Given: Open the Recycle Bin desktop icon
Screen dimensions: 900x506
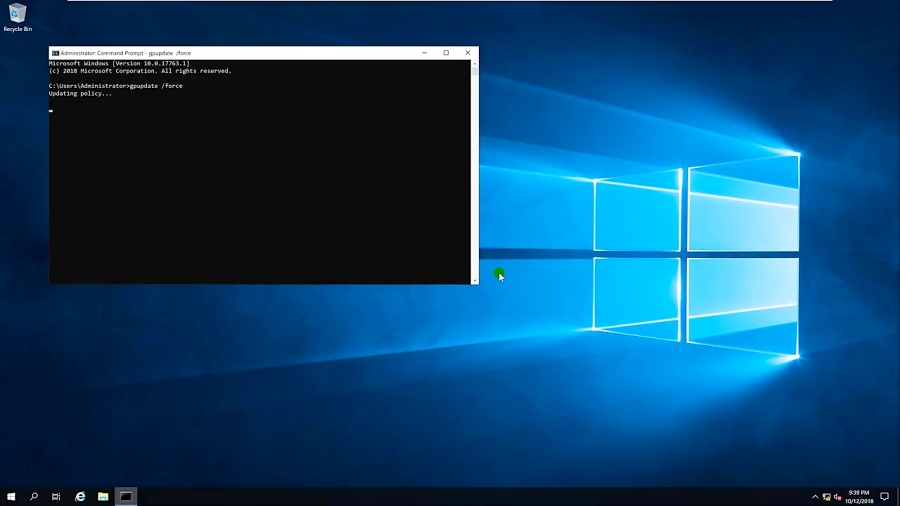Looking at the screenshot, I should coord(17,18).
